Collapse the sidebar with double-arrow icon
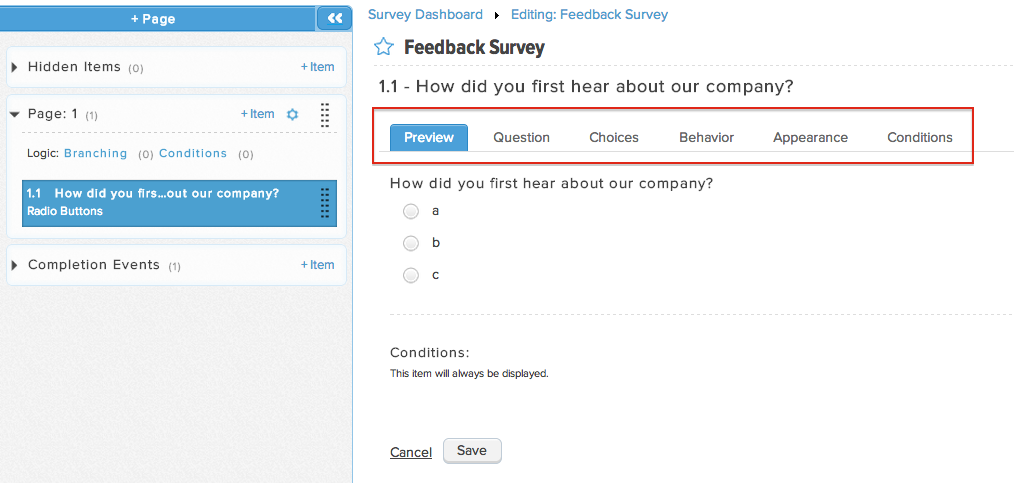1014x483 pixels. click(334, 19)
